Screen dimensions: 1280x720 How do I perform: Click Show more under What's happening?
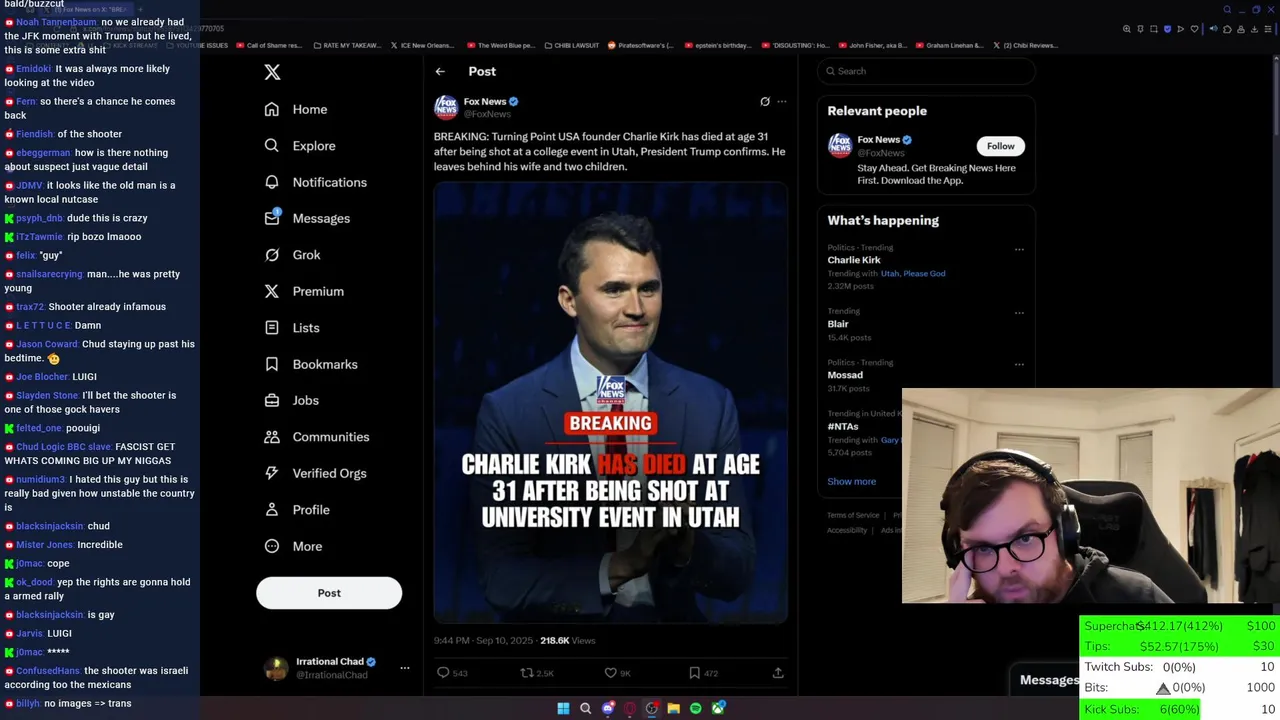852,482
